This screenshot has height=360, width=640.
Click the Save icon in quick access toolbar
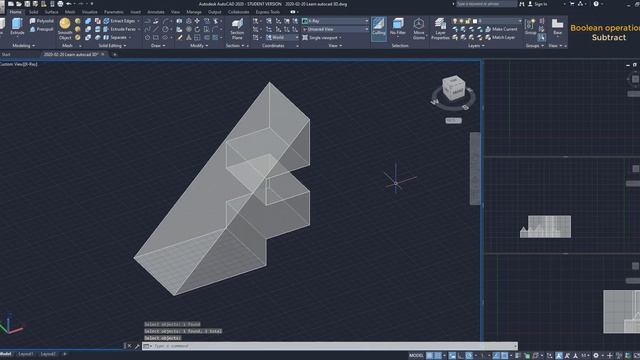tap(27, 4)
